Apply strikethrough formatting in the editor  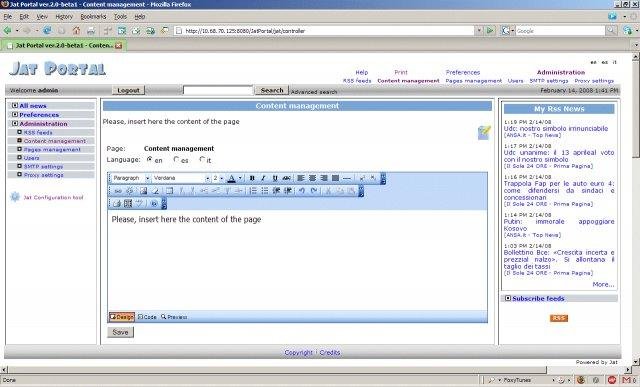click(287, 178)
